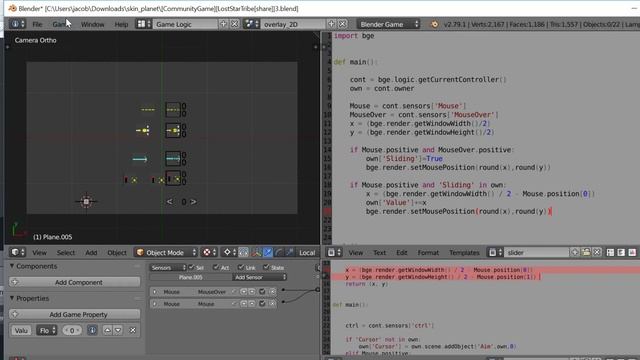Viewport: 640px width, 360px height.
Task: Open the 3D View editor type selector
Action: tap(17, 253)
